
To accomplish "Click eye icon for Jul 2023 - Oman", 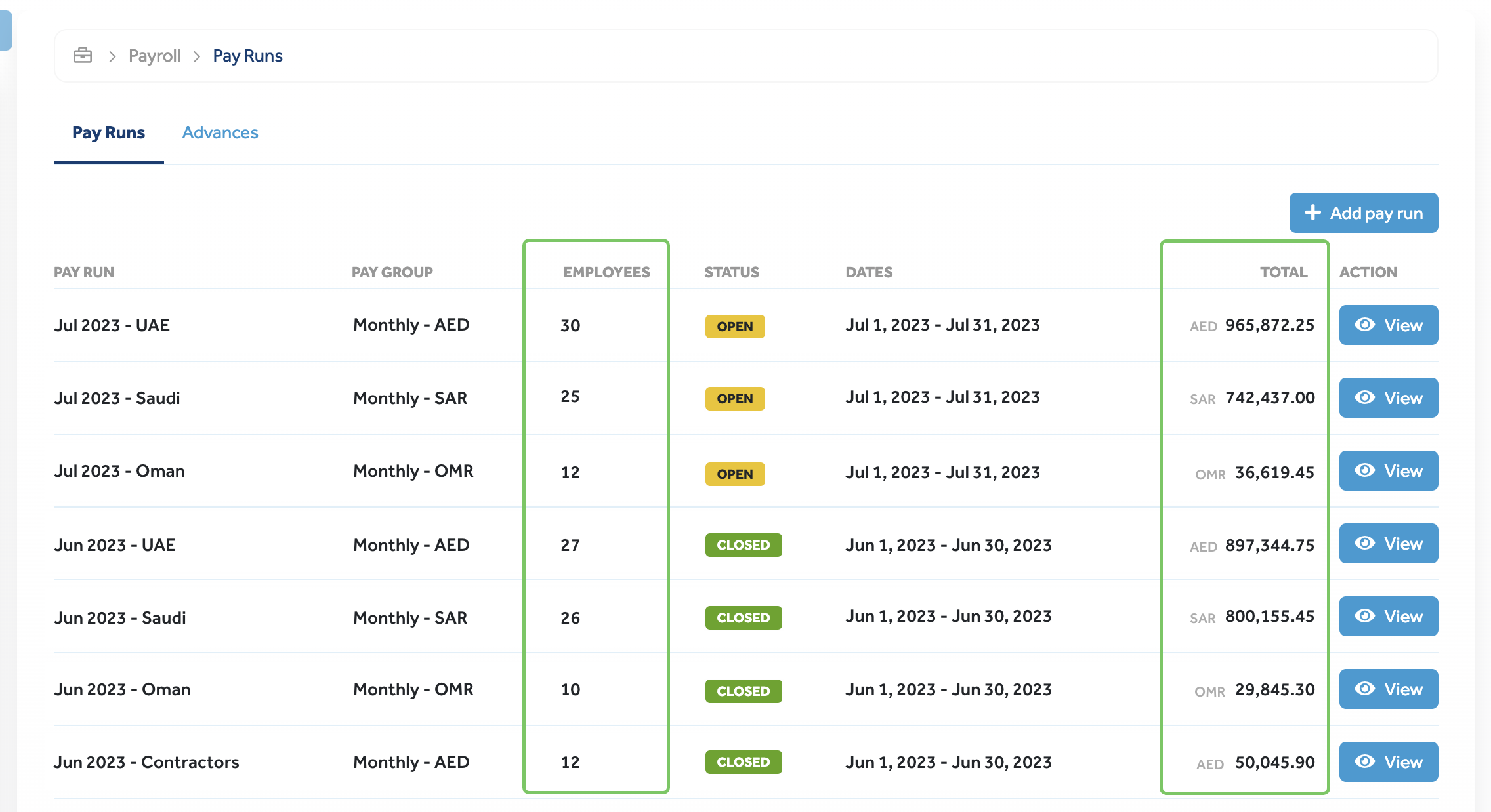I will (1365, 471).
